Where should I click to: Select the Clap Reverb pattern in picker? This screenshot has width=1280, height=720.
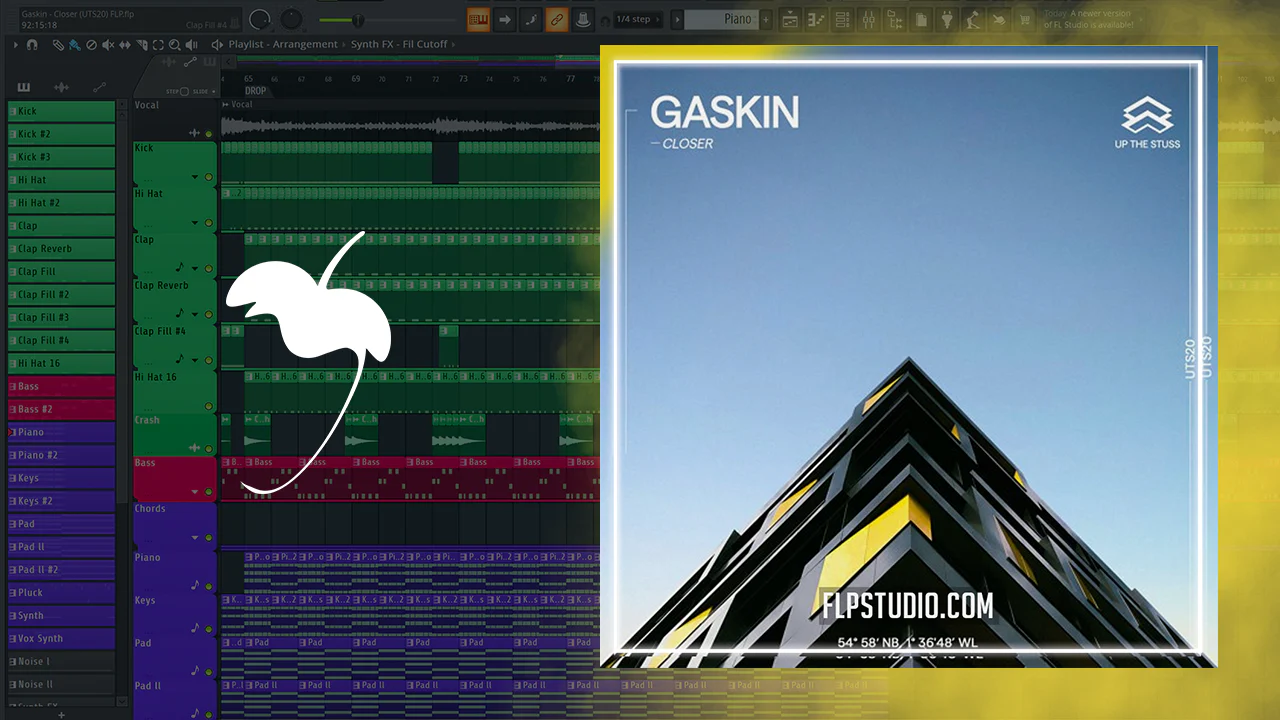[x=62, y=249]
